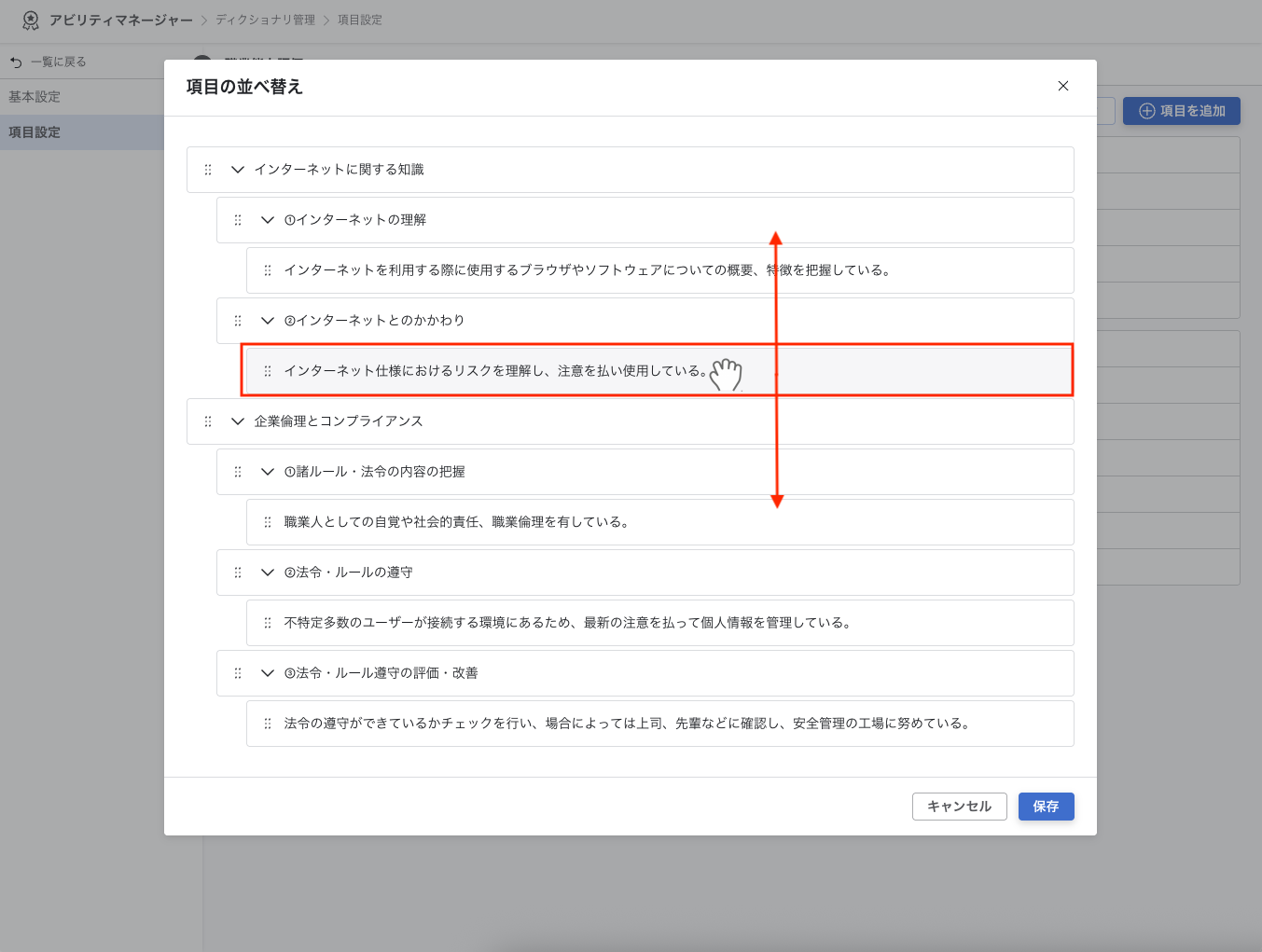The height and width of the screenshot is (952, 1262).
Task: Open the 基本設定 sidebar tab
Action: pyautogui.click(x=35, y=97)
